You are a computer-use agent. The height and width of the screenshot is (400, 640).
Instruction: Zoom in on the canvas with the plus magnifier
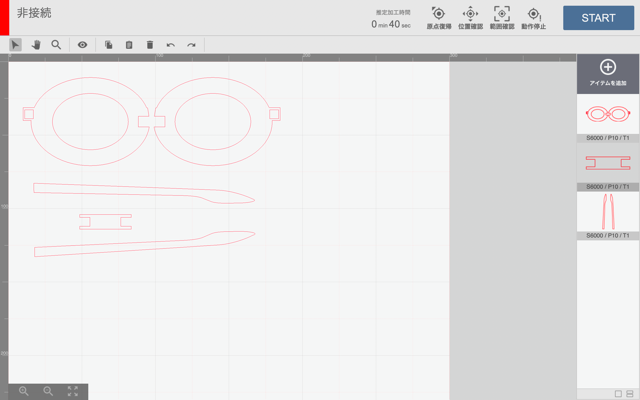pyautogui.click(x=24, y=391)
